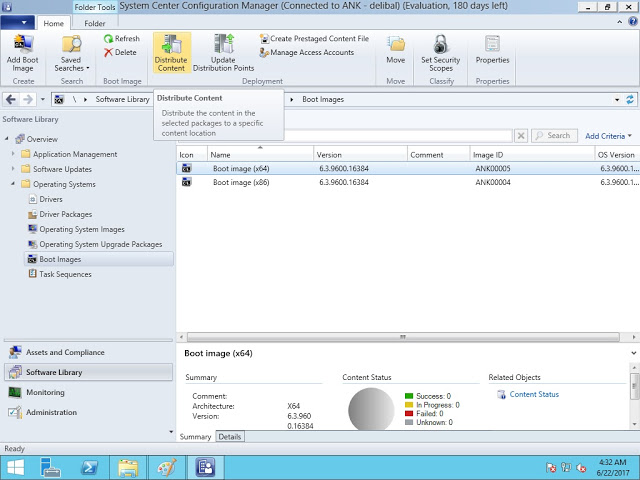640x480 pixels.
Task: Open the Monitoring workspace
Action: click(45, 393)
